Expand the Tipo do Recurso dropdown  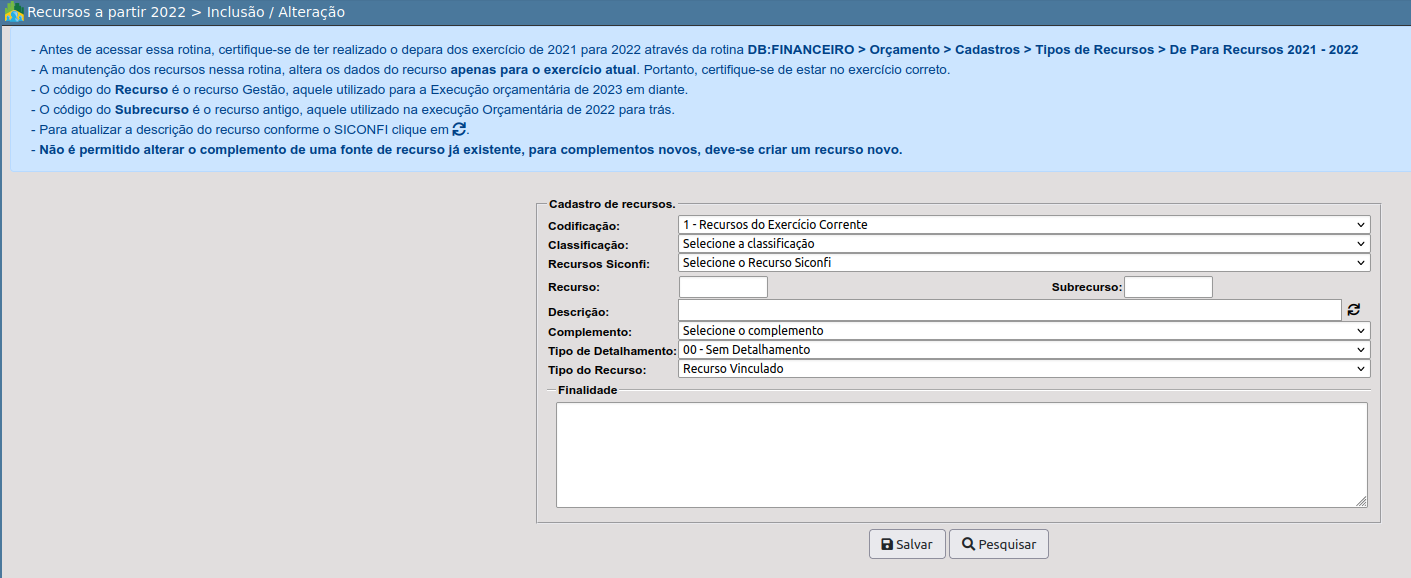pyautogui.click(x=1023, y=369)
